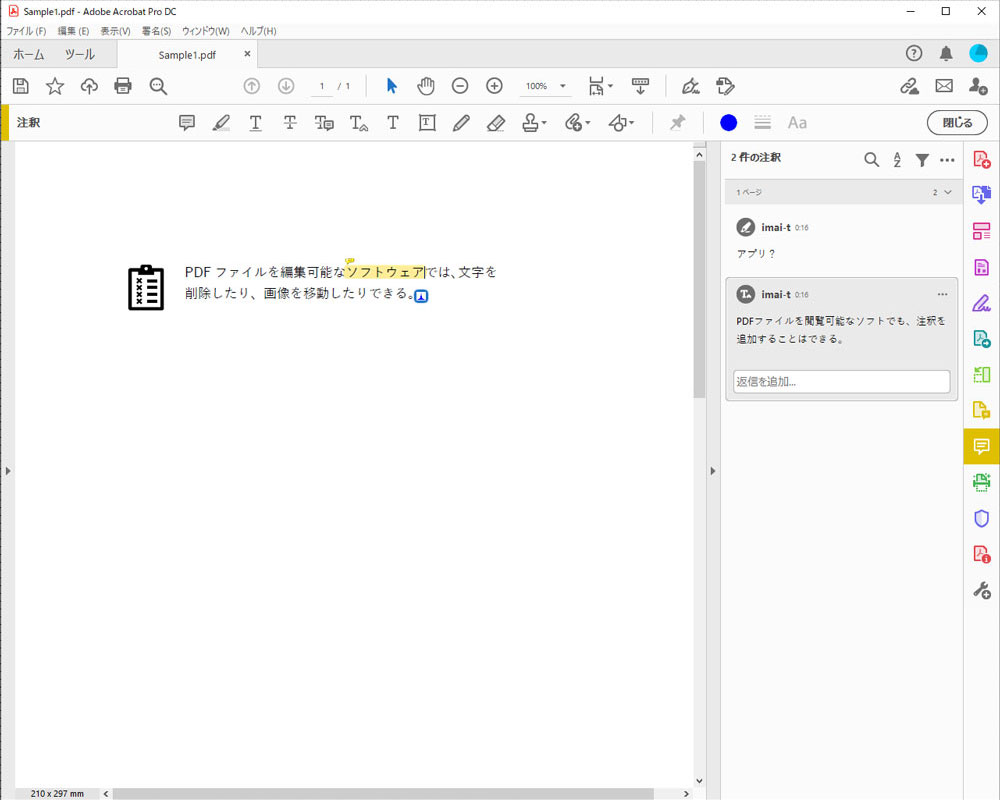Viewport: 1000px width, 800px height.
Task: Select the Sticky Note annotation tool
Action: click(x=187, y=122)
